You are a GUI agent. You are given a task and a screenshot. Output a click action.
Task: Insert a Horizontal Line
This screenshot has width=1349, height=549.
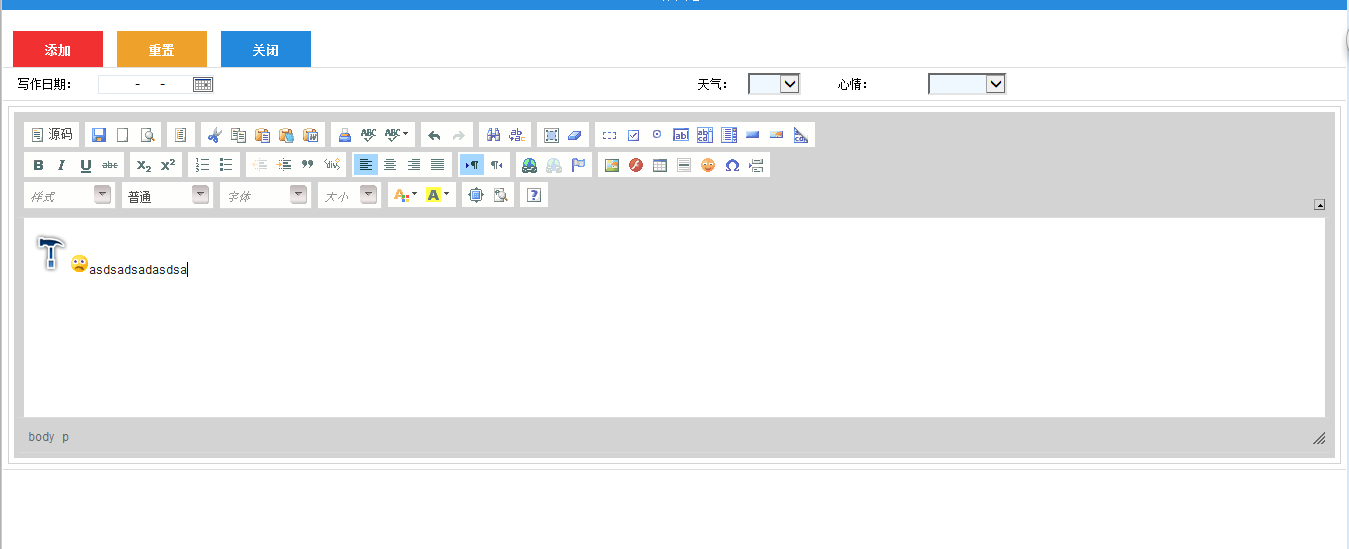click(684, 165)
